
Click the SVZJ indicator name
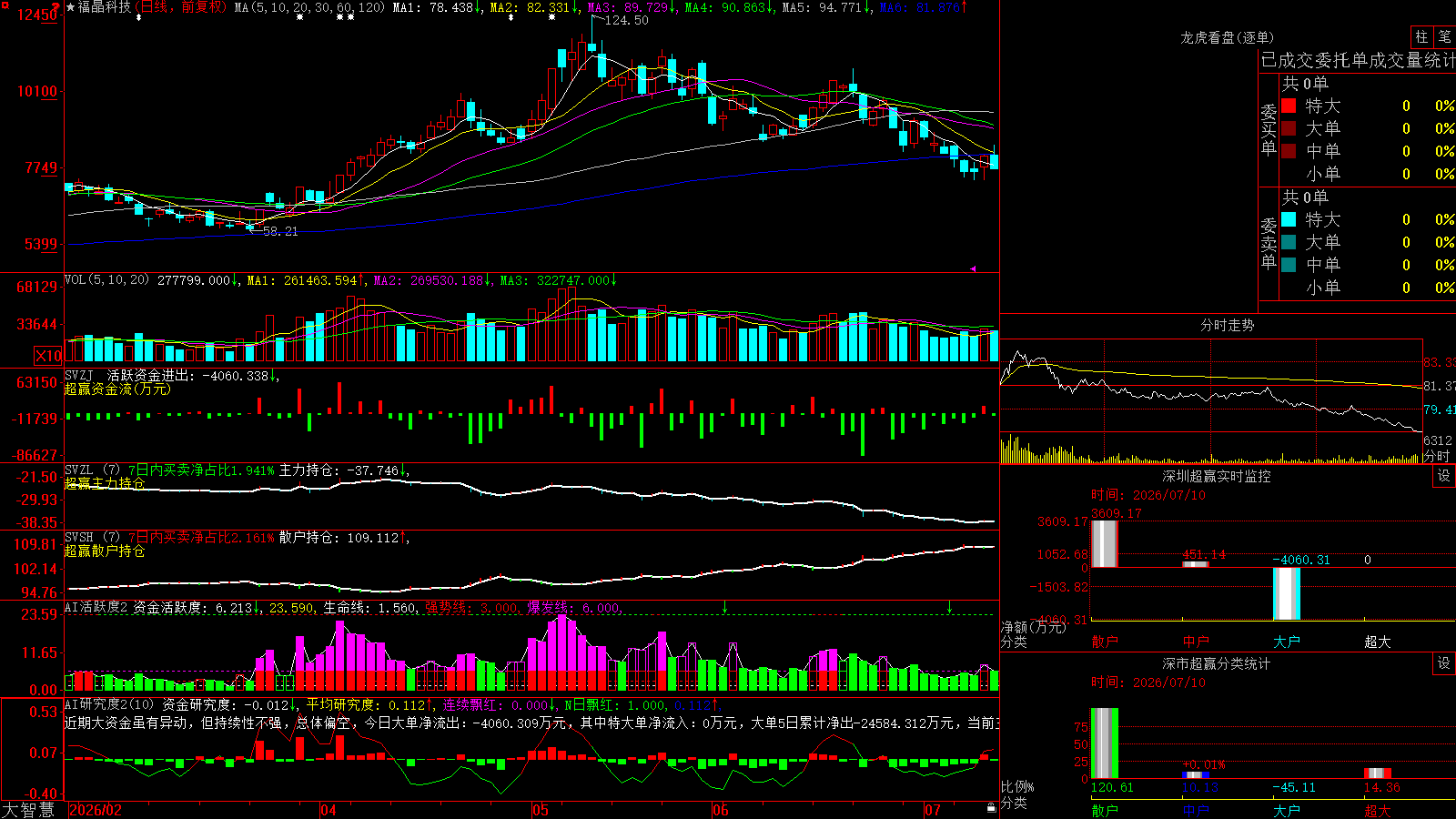(x=79, y=376)
